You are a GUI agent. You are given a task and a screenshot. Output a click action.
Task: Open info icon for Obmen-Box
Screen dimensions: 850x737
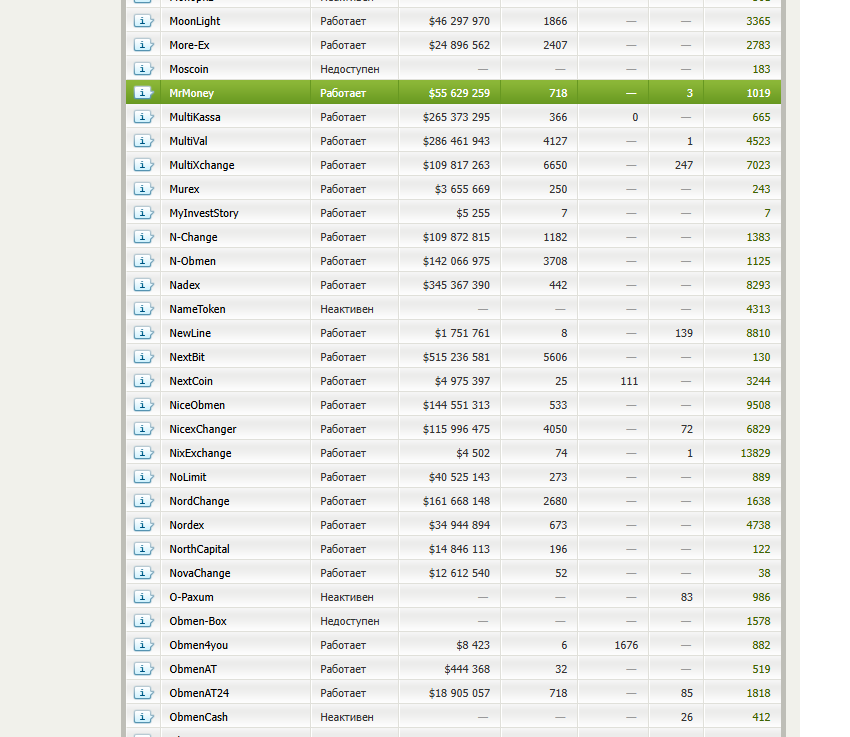(x=143, y=621)
